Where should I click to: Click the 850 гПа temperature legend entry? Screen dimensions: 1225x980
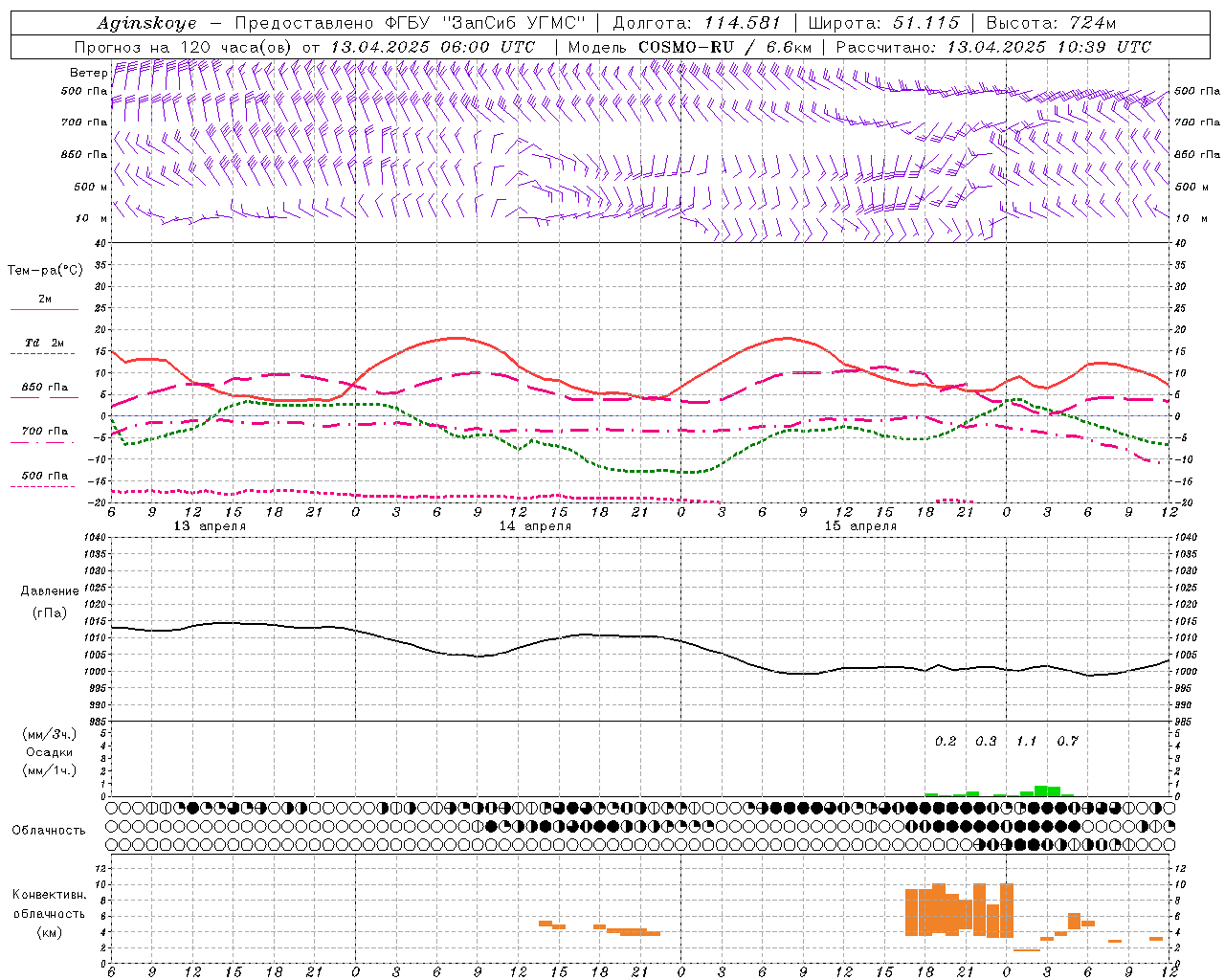coord(45,388)
